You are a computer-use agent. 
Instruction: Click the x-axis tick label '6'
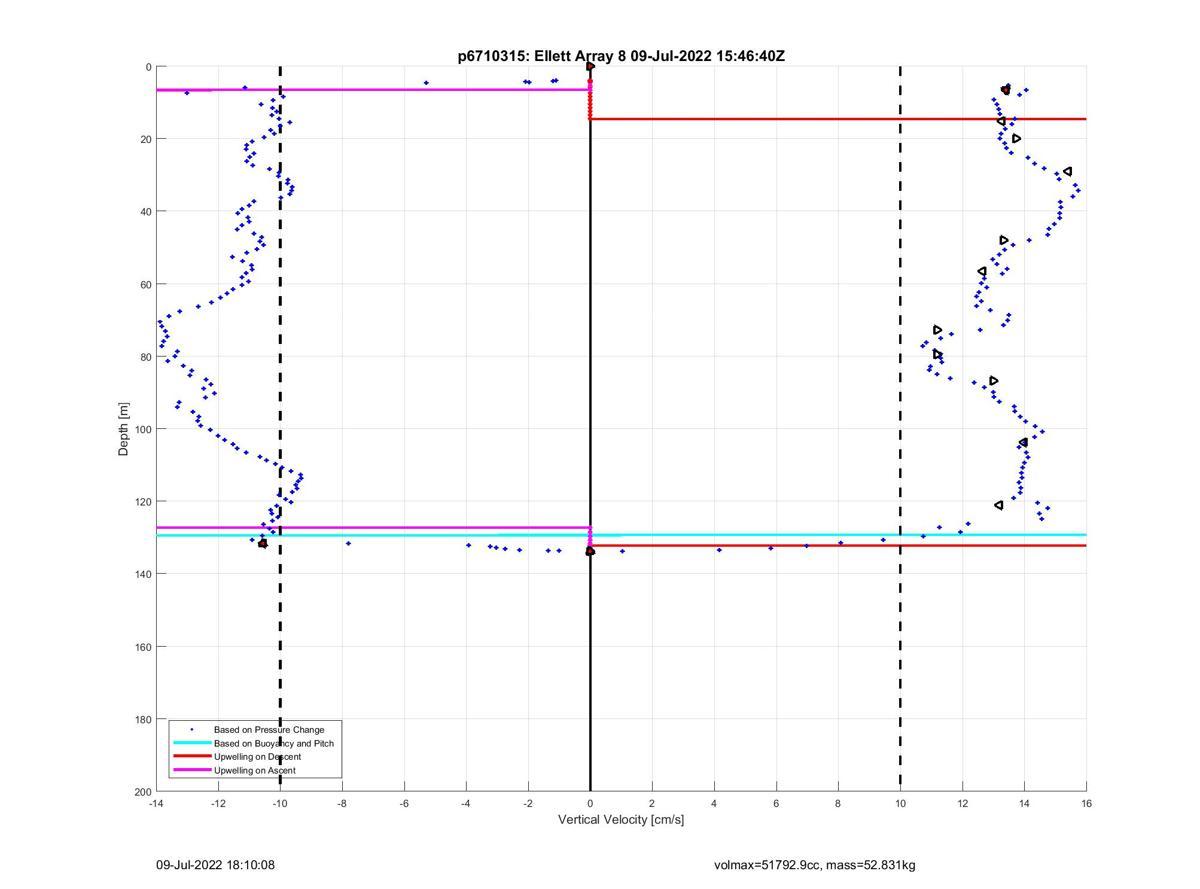(776, 803)
